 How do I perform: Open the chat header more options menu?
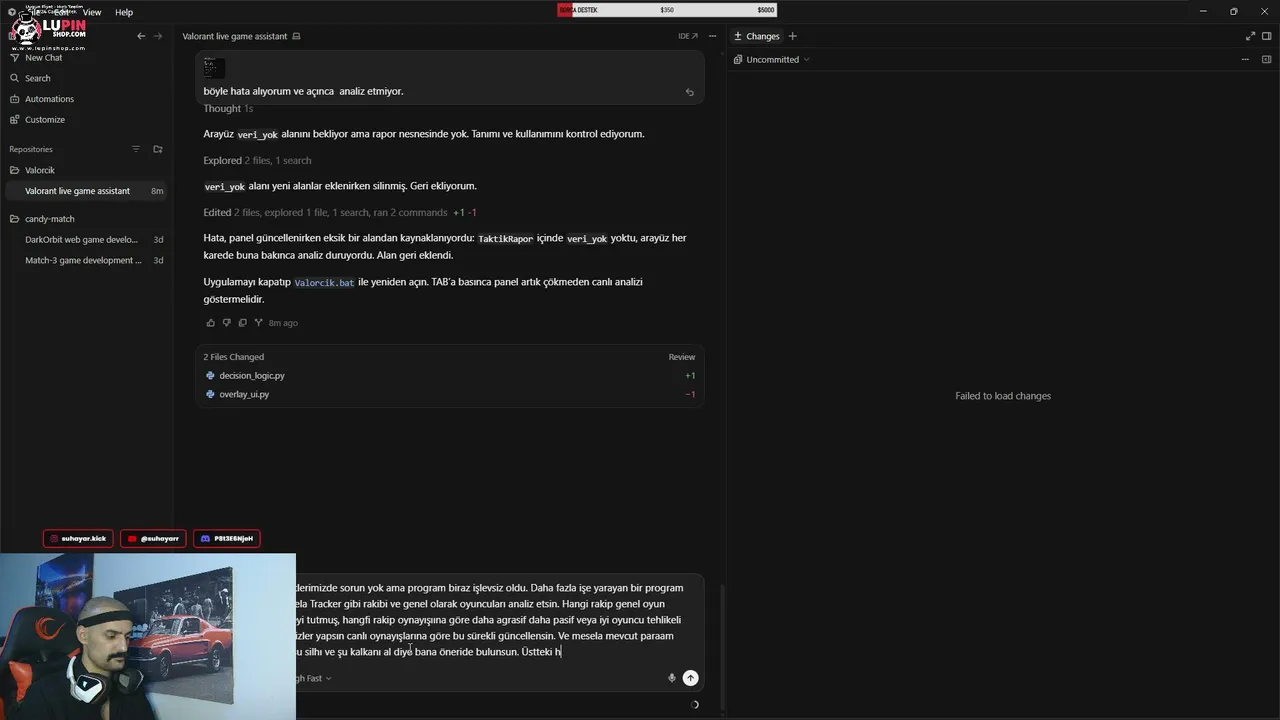(x=712, y=36)
